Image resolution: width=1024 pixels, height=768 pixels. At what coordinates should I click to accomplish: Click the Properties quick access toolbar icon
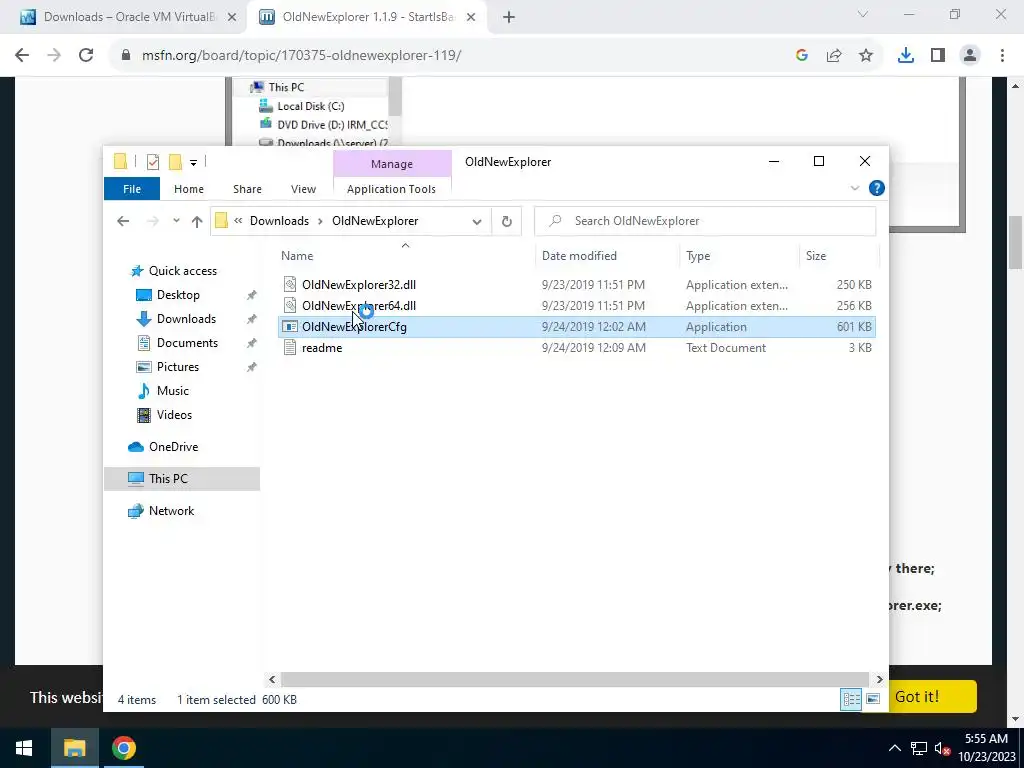click(x=153, y=162)
